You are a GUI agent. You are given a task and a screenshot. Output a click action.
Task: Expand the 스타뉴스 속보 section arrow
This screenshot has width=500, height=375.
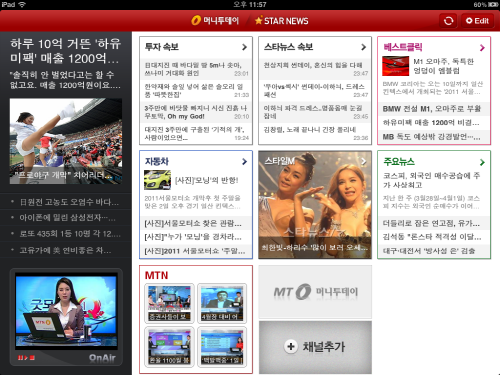(x=363, y=47)
